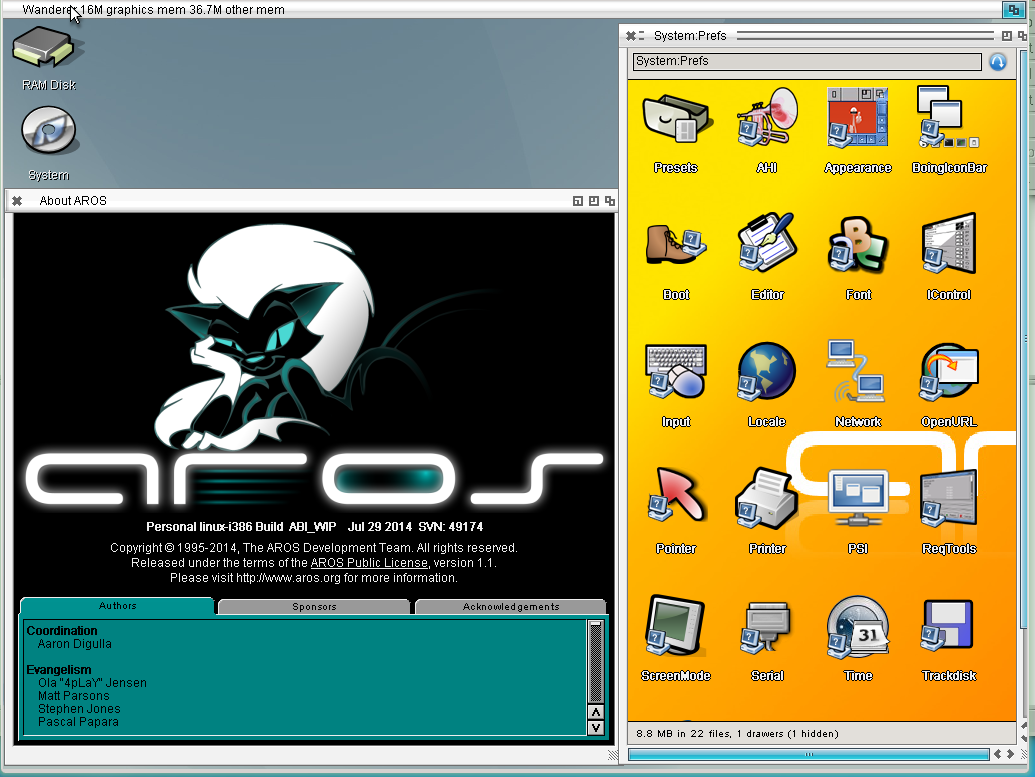Select the IControl preferences icon

pos(948,257)
